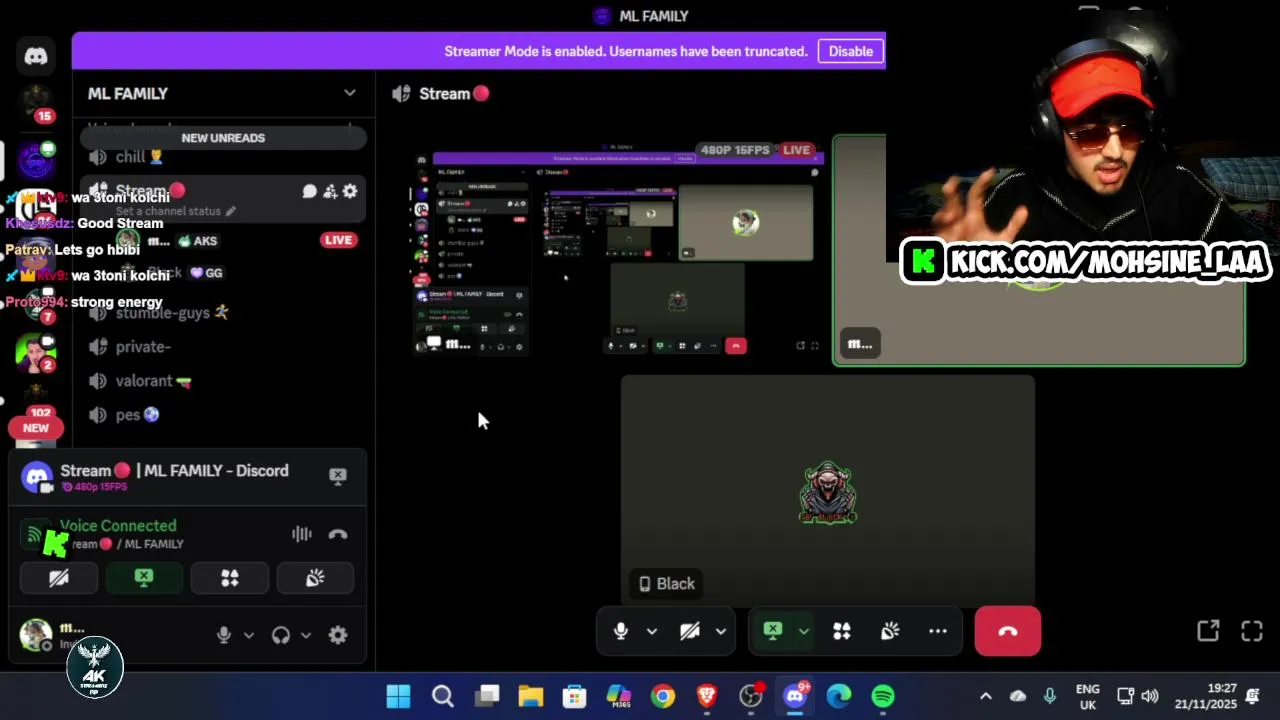Toggle screen share in left voice panel
Viewport: 1280px width, 720px height.
pos(144,578)
